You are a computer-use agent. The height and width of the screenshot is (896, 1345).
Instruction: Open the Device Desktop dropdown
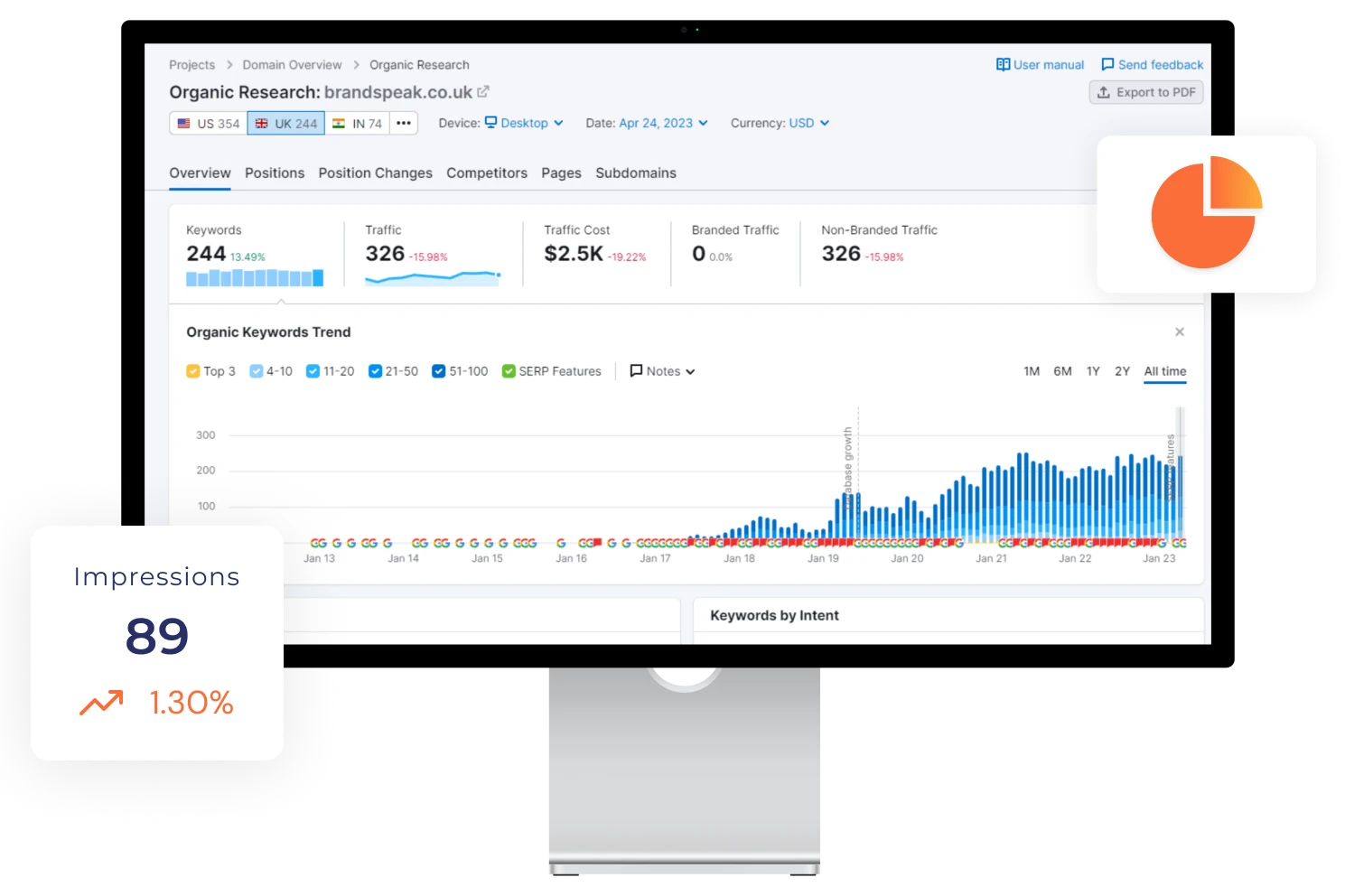pyautogui.click(x=525, y=124)
